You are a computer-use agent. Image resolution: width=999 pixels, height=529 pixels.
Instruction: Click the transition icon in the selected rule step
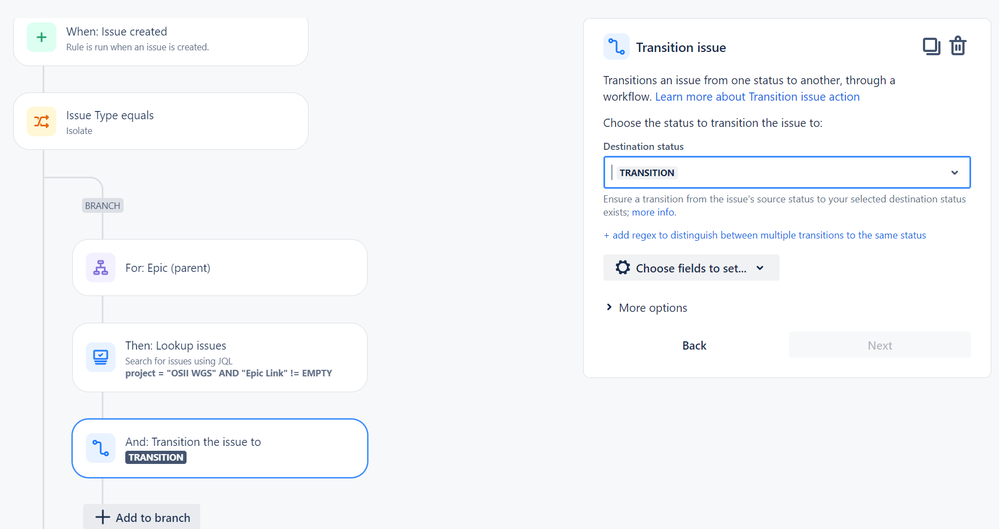[x=101, y=448]
